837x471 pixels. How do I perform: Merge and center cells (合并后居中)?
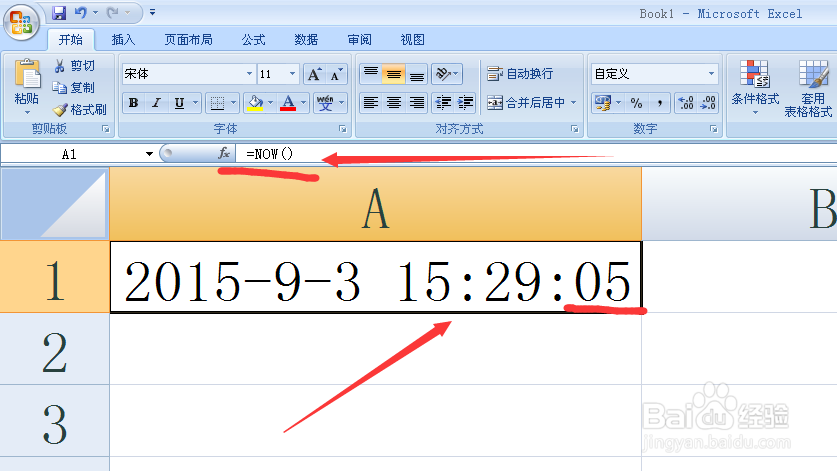coord(526,103)
